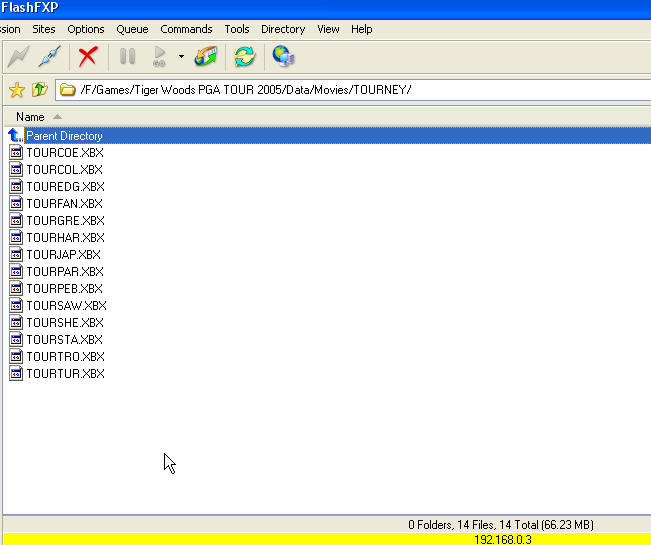
Task: Click the file icon next to TOURTRO.XBX
Action: (x=16, y=357)
